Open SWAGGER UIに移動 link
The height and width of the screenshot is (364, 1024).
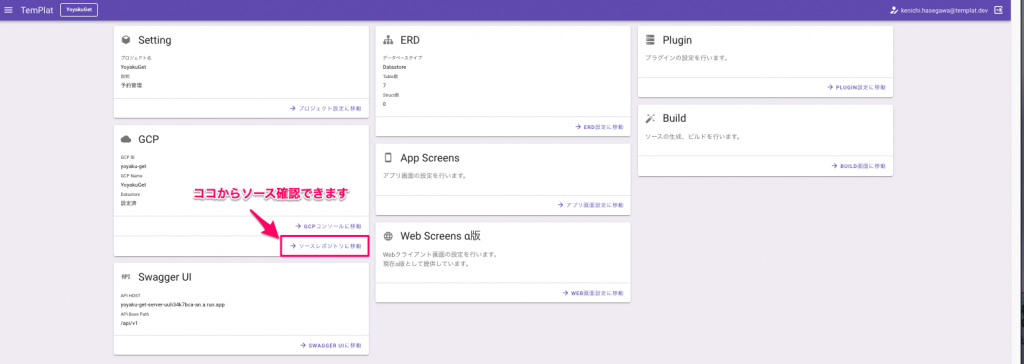point(330,345)
